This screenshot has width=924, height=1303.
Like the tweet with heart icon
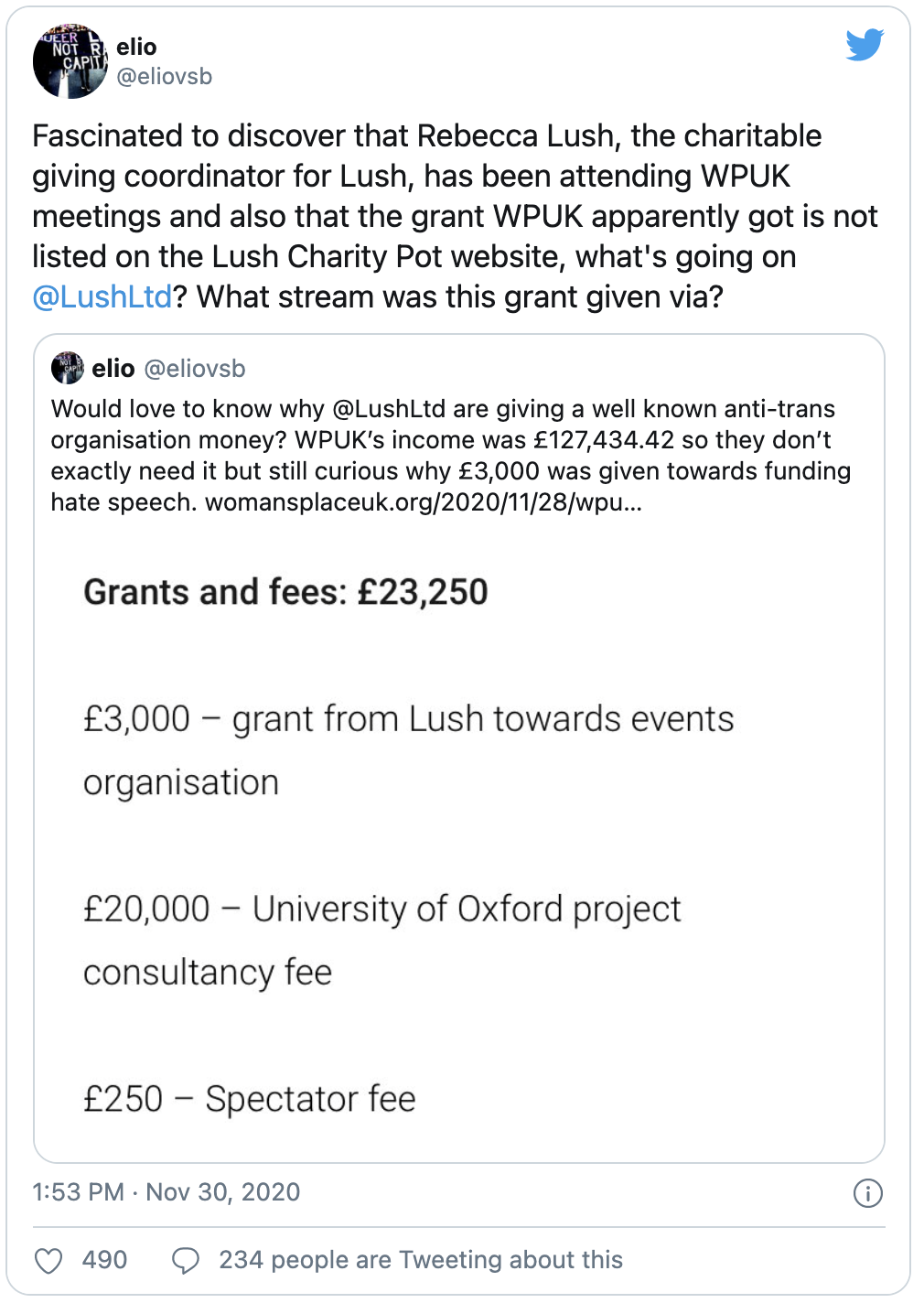pos(48,1261)
